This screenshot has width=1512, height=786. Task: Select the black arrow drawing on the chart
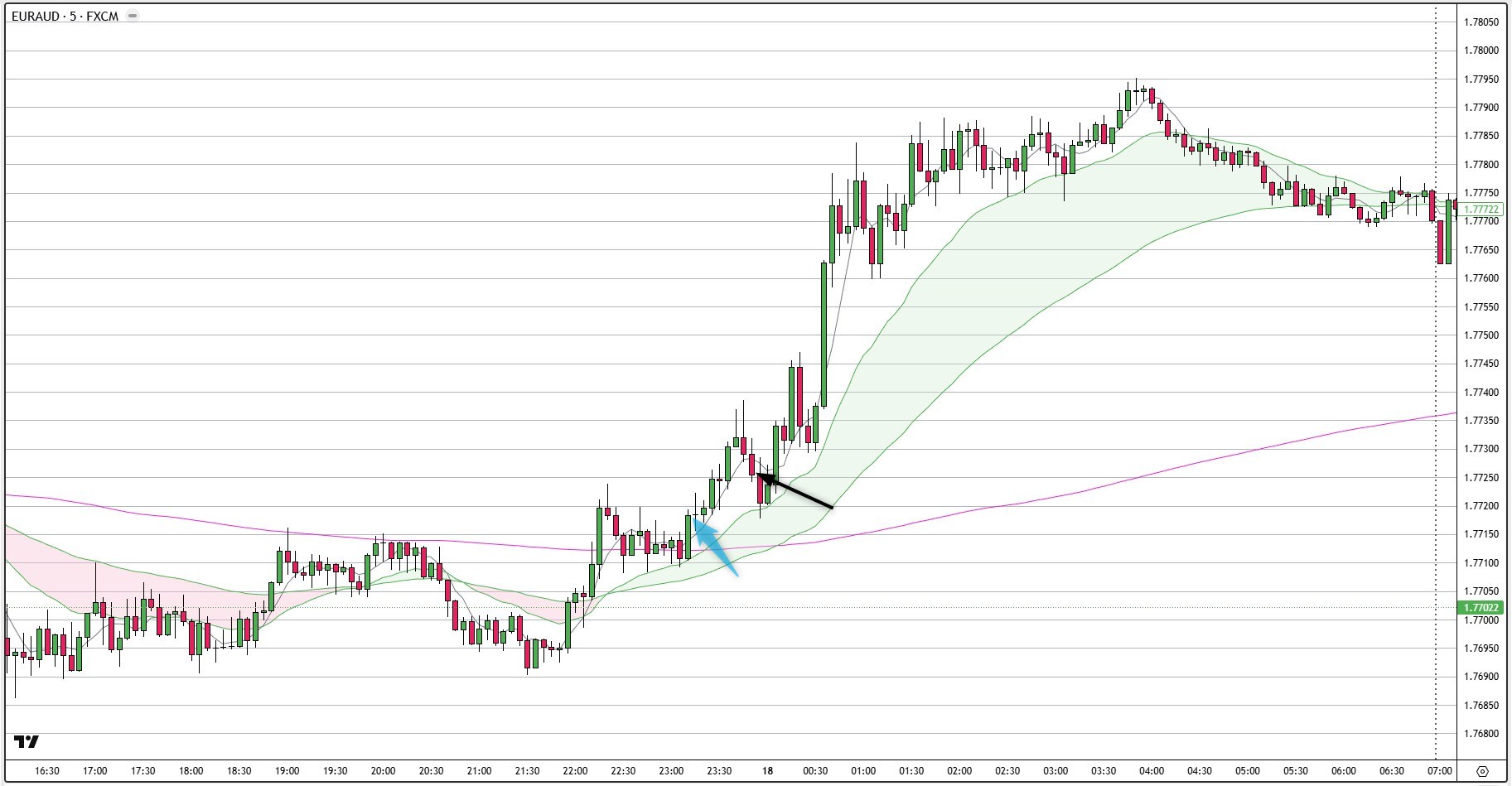(x=795, y=489)
